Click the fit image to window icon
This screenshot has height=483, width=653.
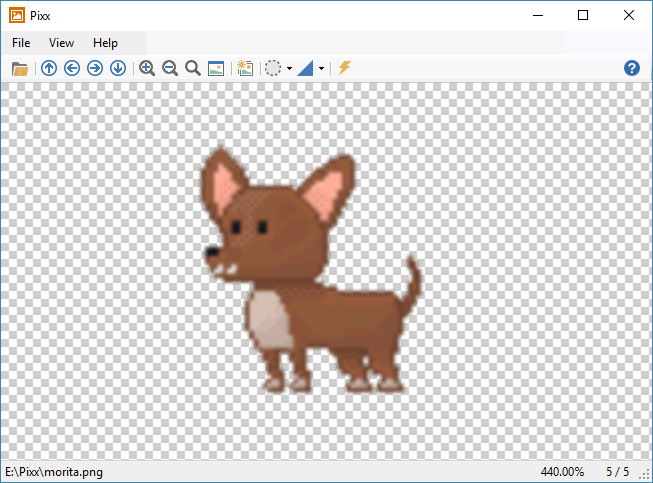click(x=216, y=68)
